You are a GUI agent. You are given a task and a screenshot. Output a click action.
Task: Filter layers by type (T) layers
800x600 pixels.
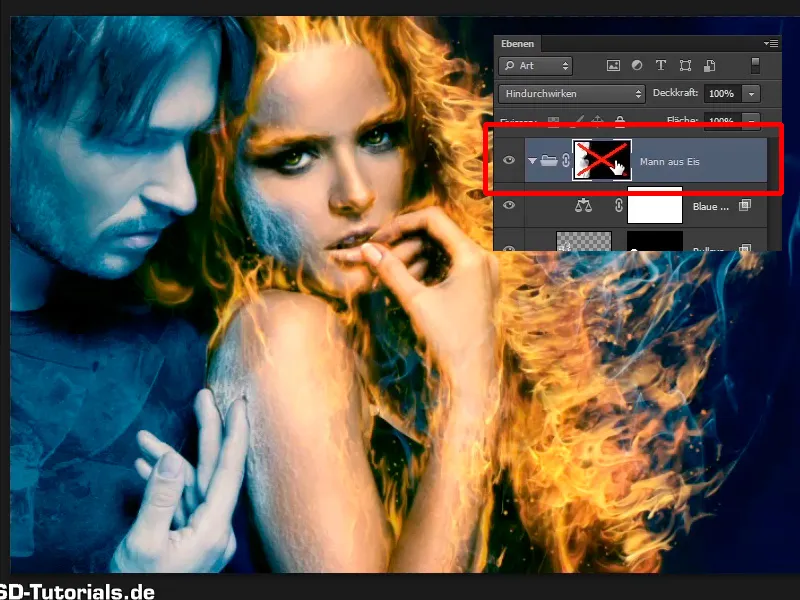(x=661, y=65)
